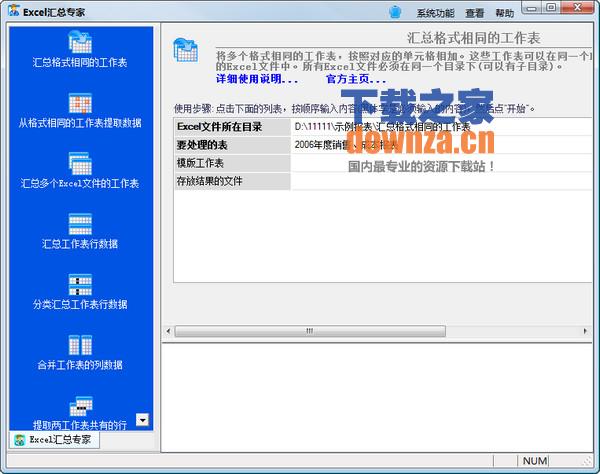Select the 从格式相同的工作表提取数据 icon
This screenshot has height=474, width=600.
point(80,103)
